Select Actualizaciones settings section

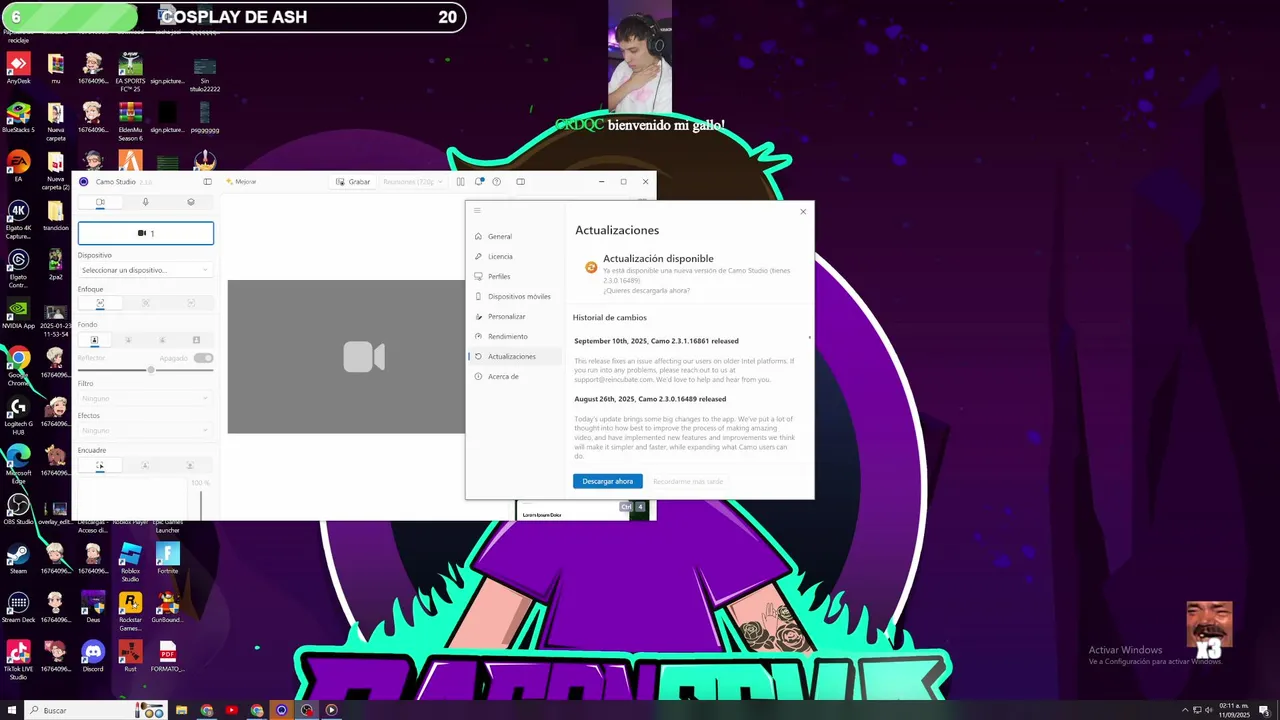(514, 357)
